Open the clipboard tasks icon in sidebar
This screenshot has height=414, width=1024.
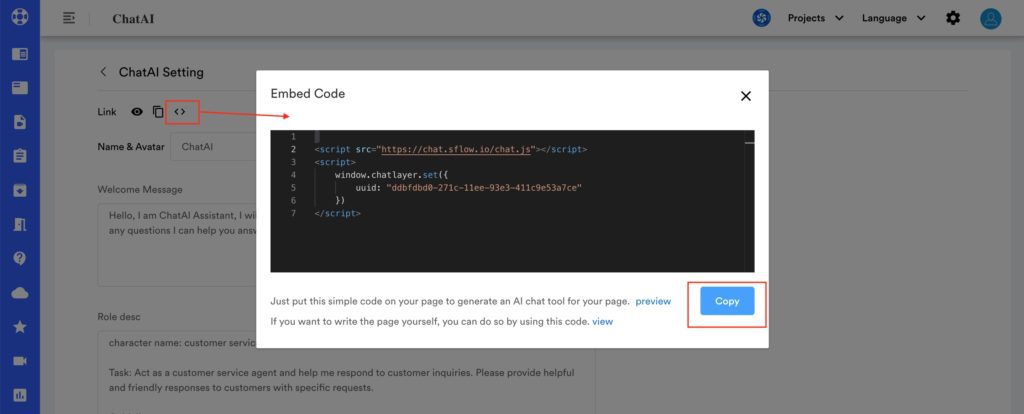coord(20,156)
